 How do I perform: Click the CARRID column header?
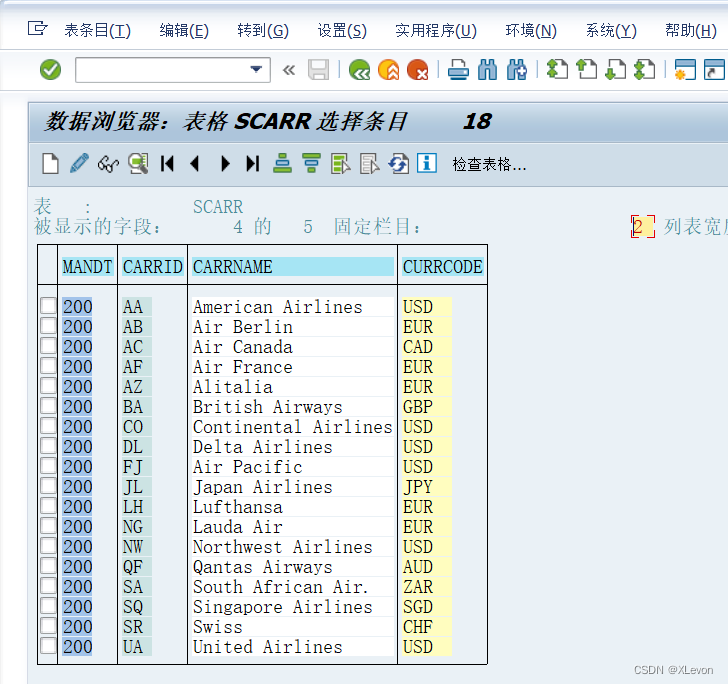click(x=153, y=267)
